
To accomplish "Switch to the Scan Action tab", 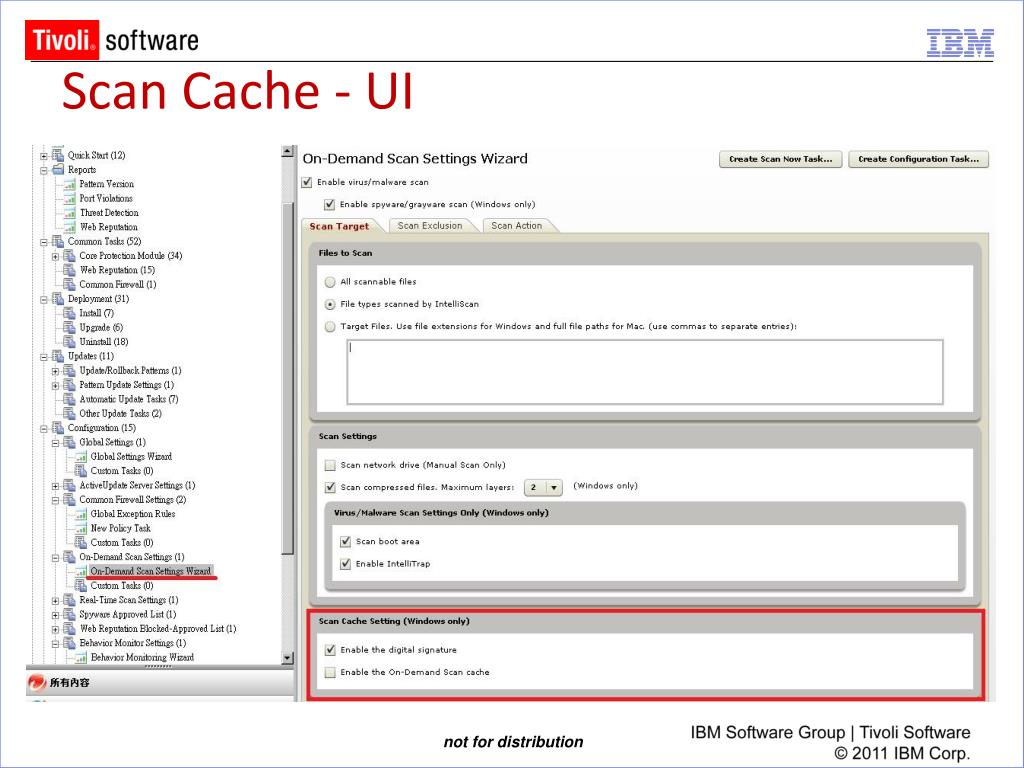I will 517,225.
